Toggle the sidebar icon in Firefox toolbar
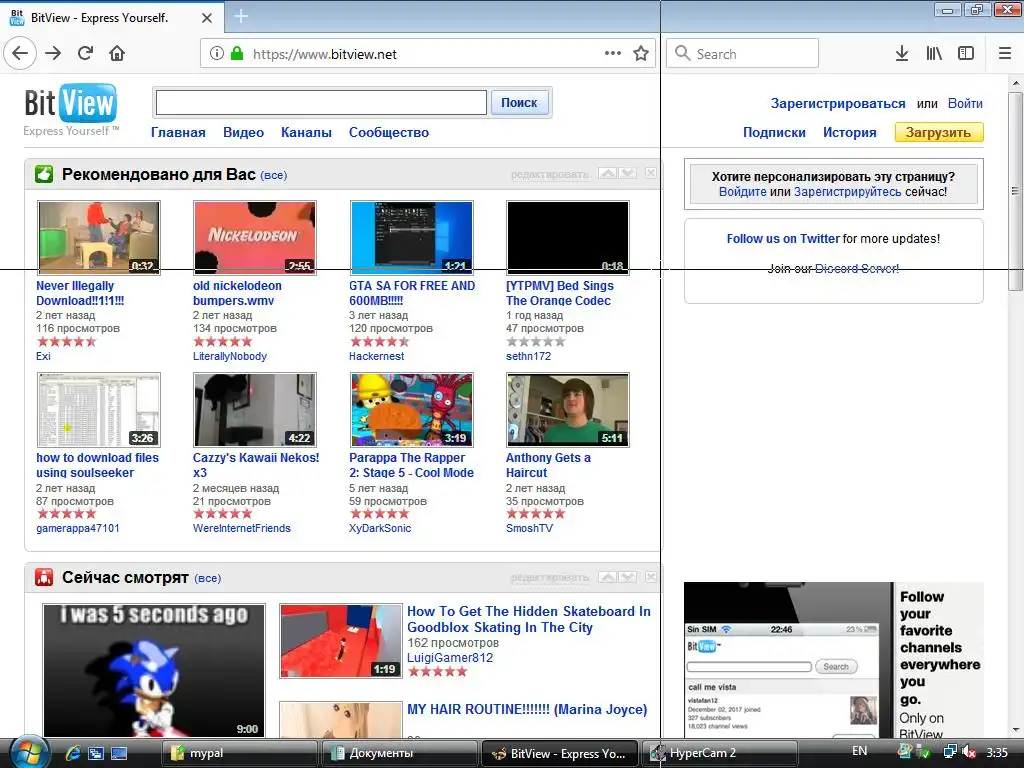This screenshot has width=1024, height=768. point(966,54)
